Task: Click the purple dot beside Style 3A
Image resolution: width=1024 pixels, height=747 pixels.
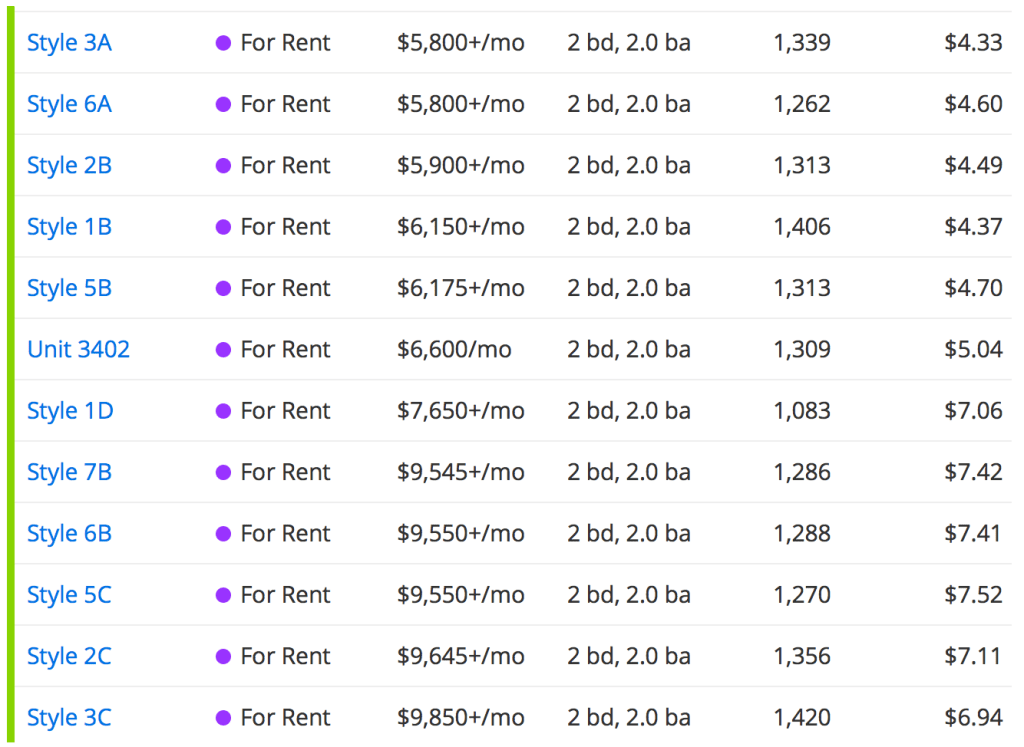Action: click(x=224, y=43)
